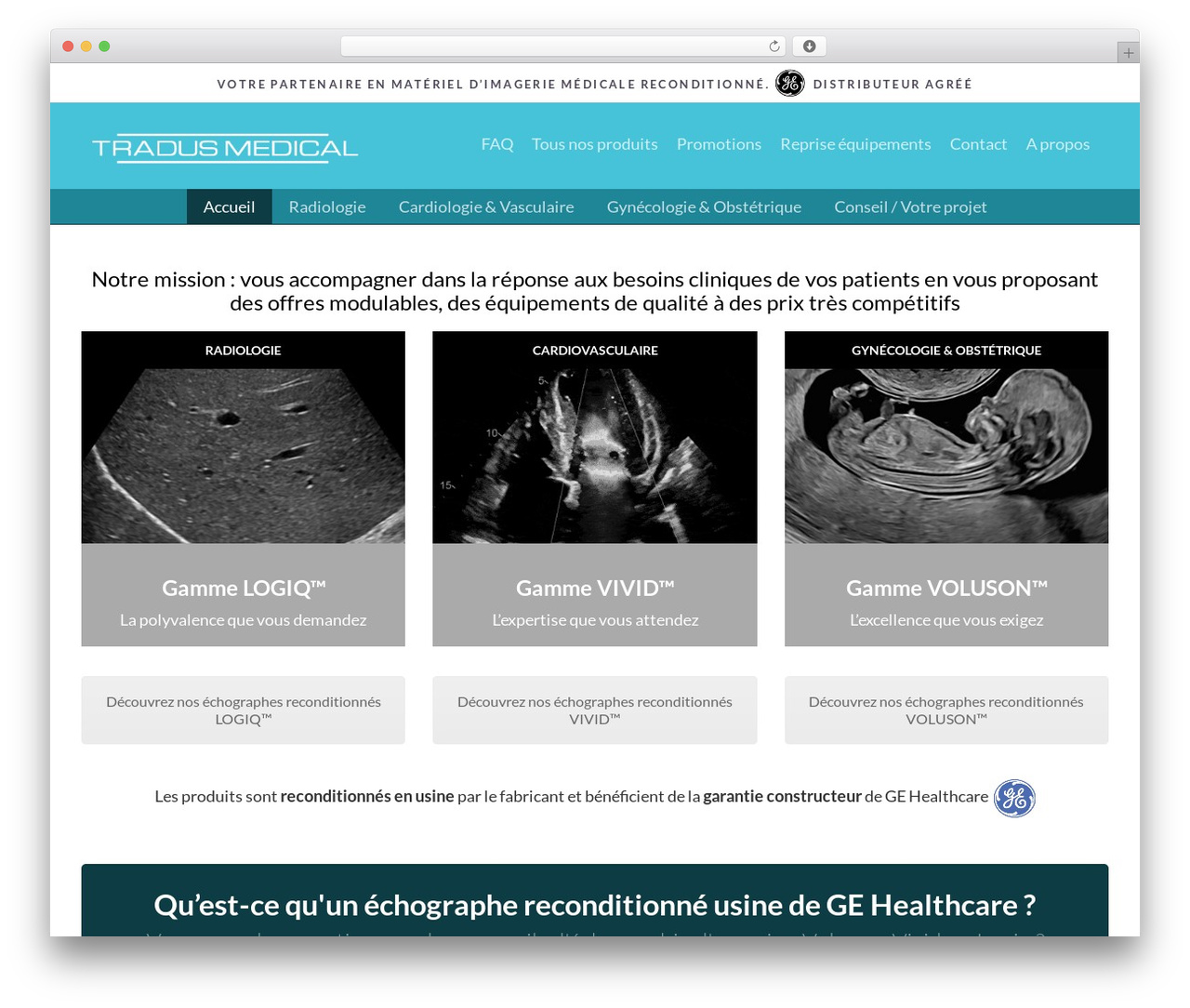The height and width of the screenshot is (1008, 1190).
Task: Open the browser downloads button
Action: pyautogui.click(x=810, y=46)
